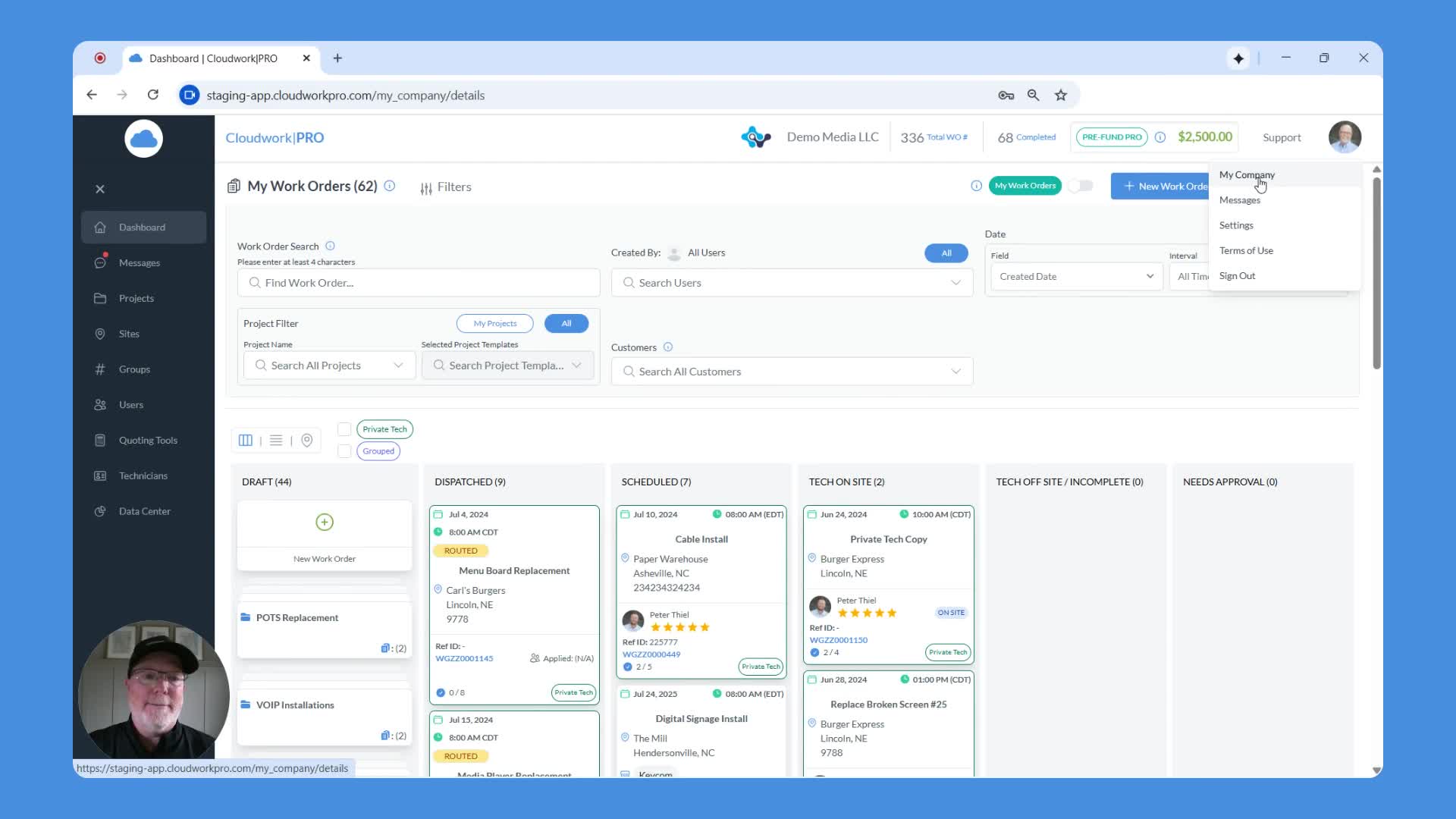Click the info icon left of My Work Orders toggle
Image resolution: width=1456 pixels, height=819 pixels.
pyautogui.click(x=976, y=186)
